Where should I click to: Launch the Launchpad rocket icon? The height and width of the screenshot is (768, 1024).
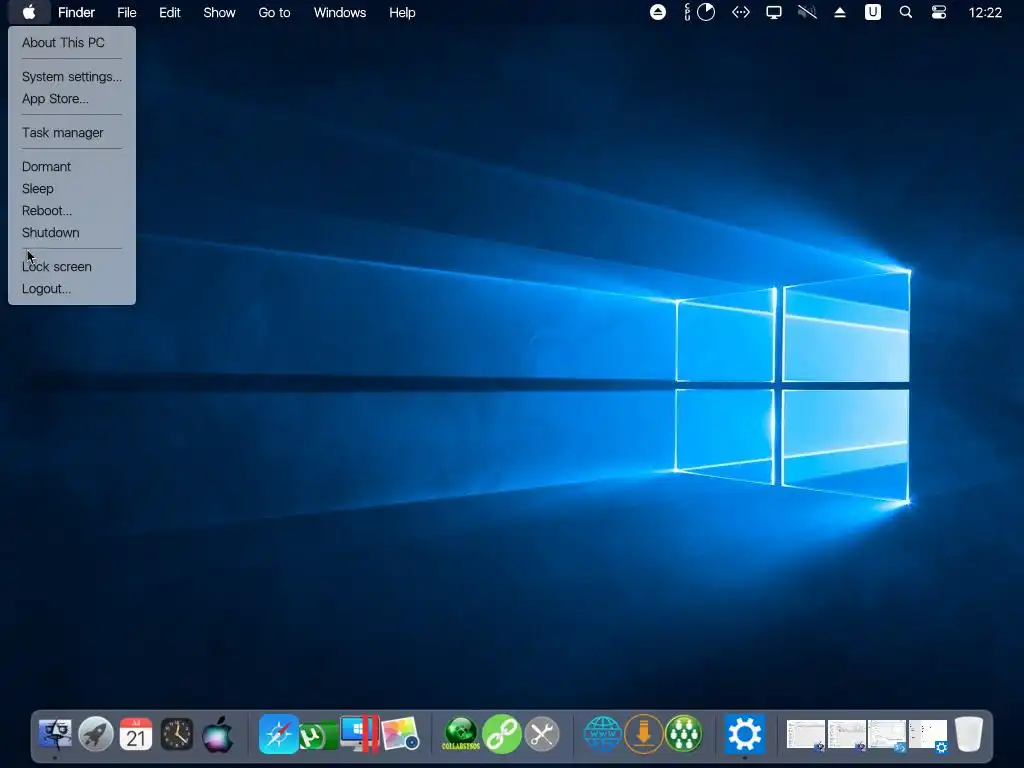(x=95, y=734)
